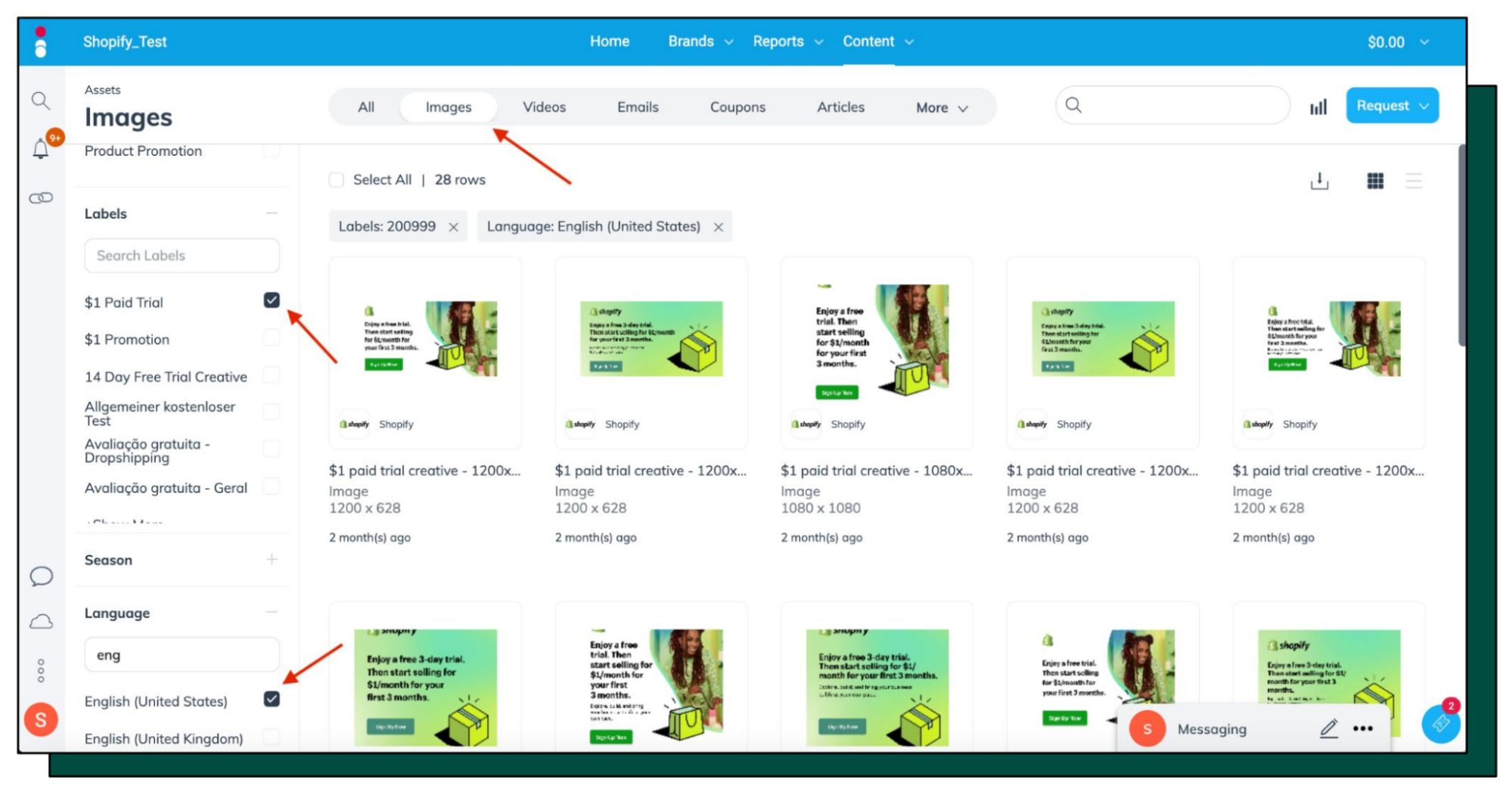Click the Search Labels input field

point(182,256)
